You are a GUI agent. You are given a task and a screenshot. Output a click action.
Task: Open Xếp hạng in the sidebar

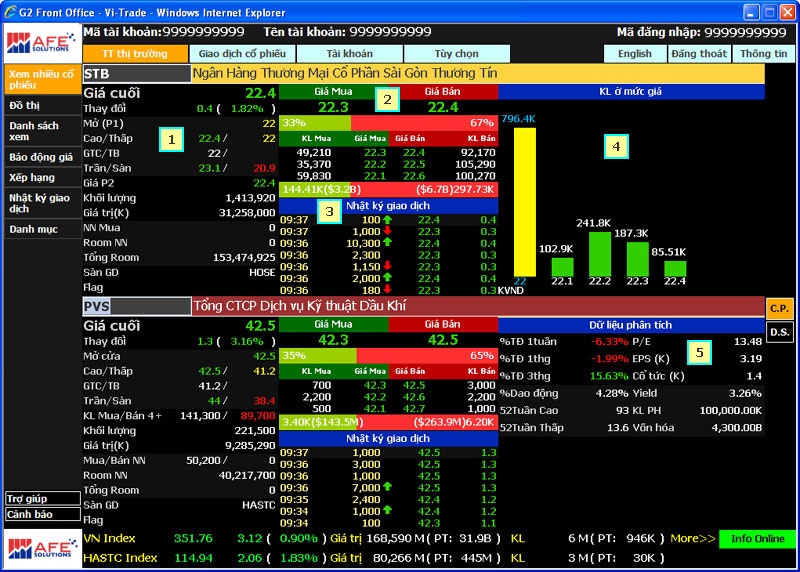pos(42,178)
